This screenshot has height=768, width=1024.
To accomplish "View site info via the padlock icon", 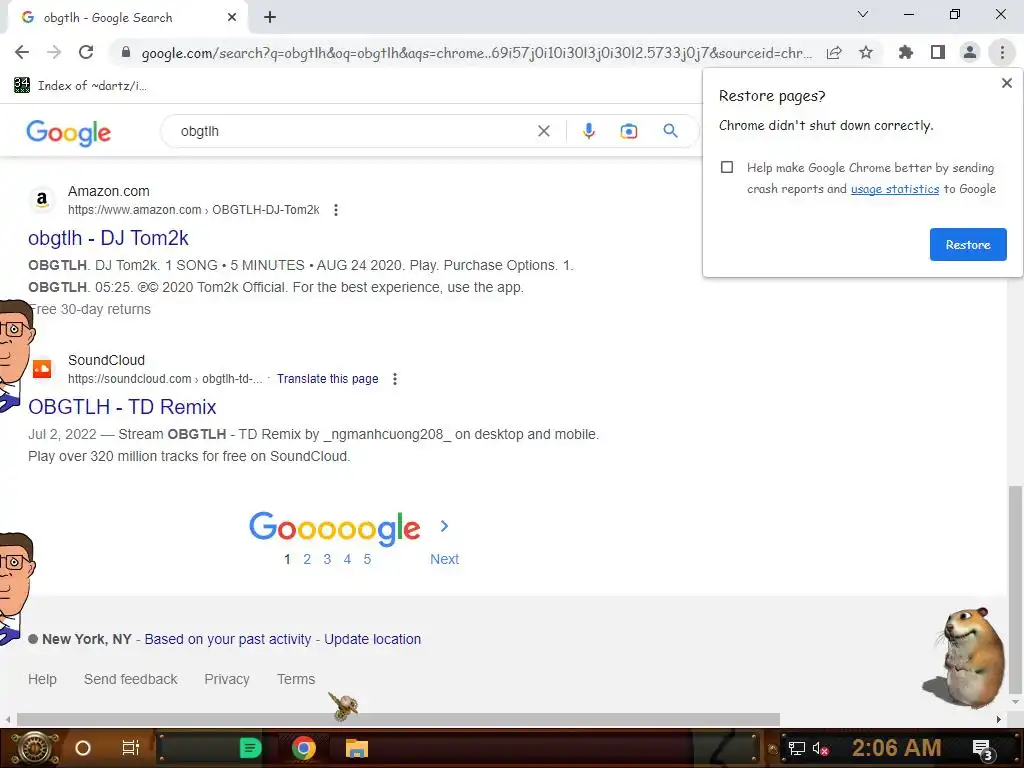I will point(126,52).
